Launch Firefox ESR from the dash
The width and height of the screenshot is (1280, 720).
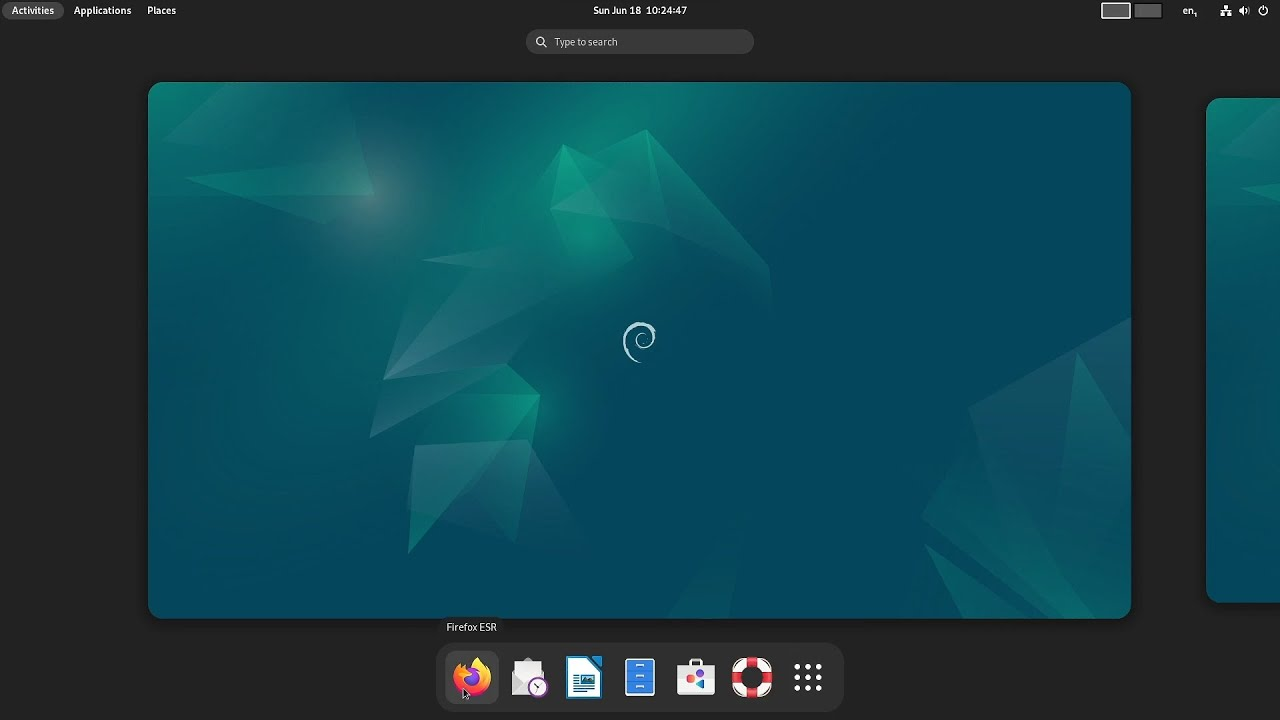coord(471,677)
